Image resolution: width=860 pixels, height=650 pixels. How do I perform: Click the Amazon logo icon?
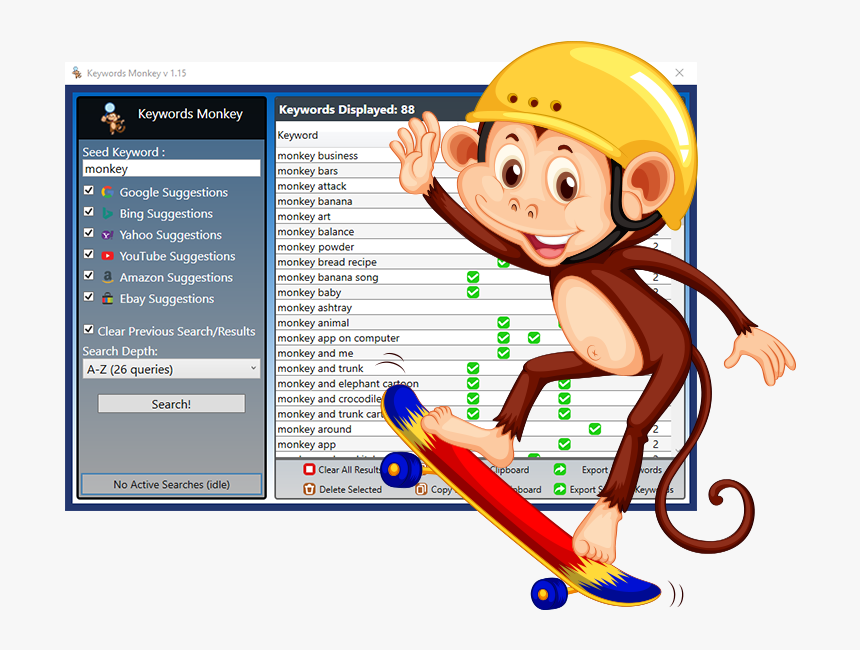tap(107, 277)
